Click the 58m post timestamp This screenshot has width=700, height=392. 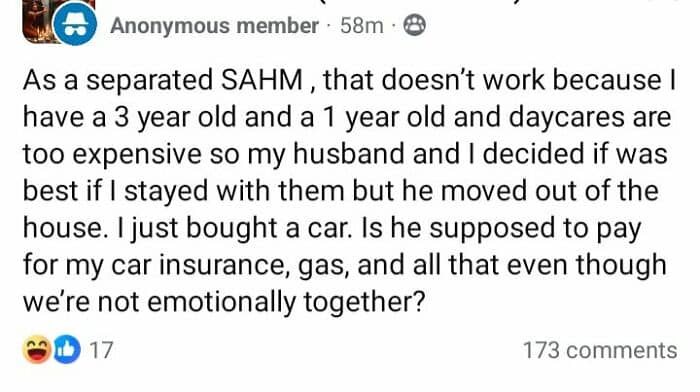tap(362, 25)
